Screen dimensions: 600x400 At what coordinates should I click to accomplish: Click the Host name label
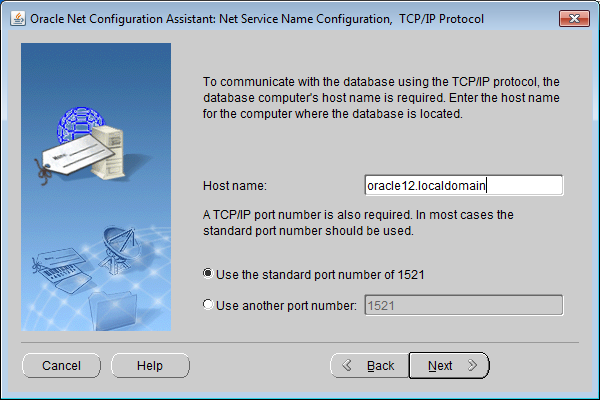235,186
